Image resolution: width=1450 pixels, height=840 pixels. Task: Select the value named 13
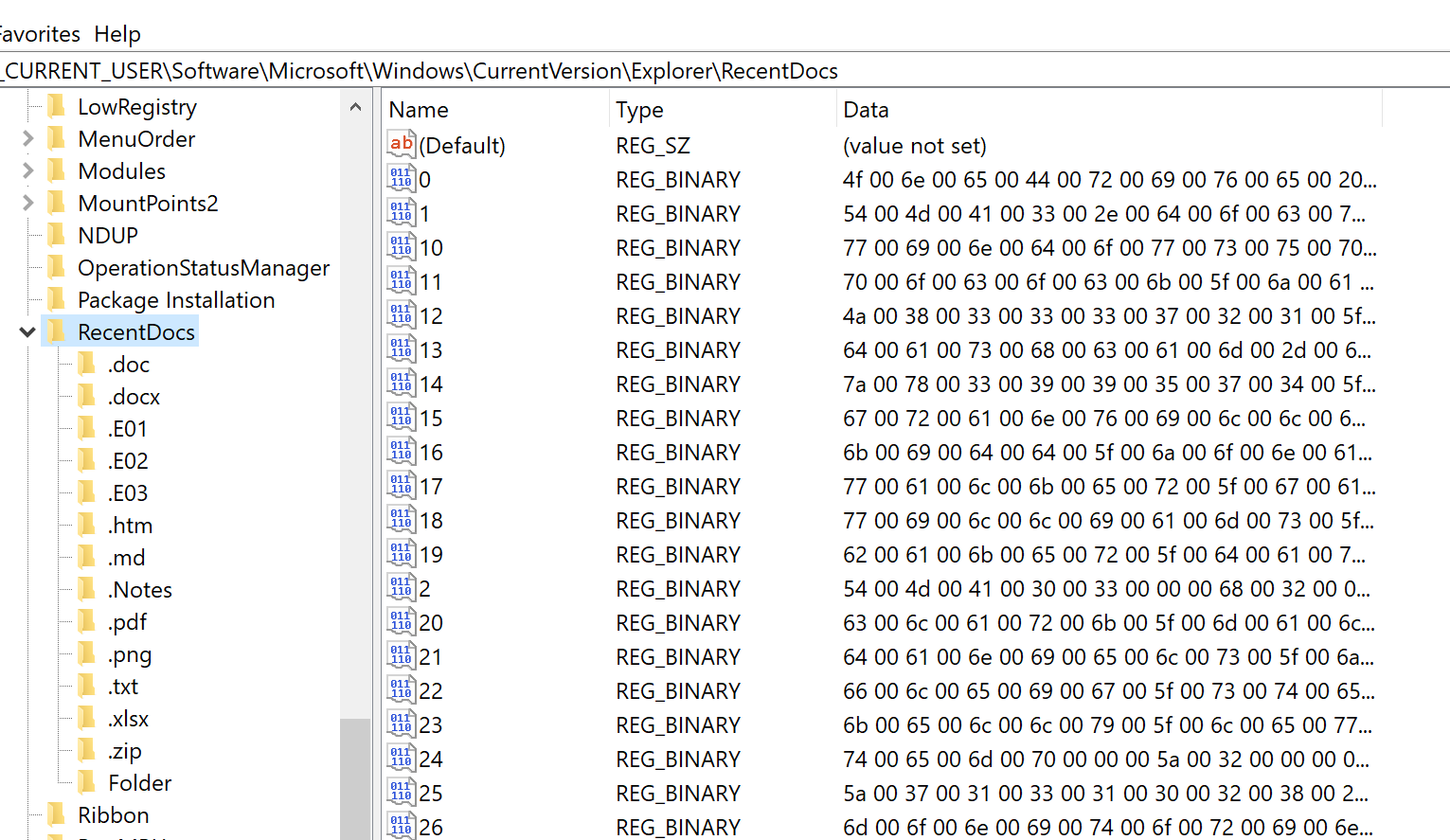point(431,349)
